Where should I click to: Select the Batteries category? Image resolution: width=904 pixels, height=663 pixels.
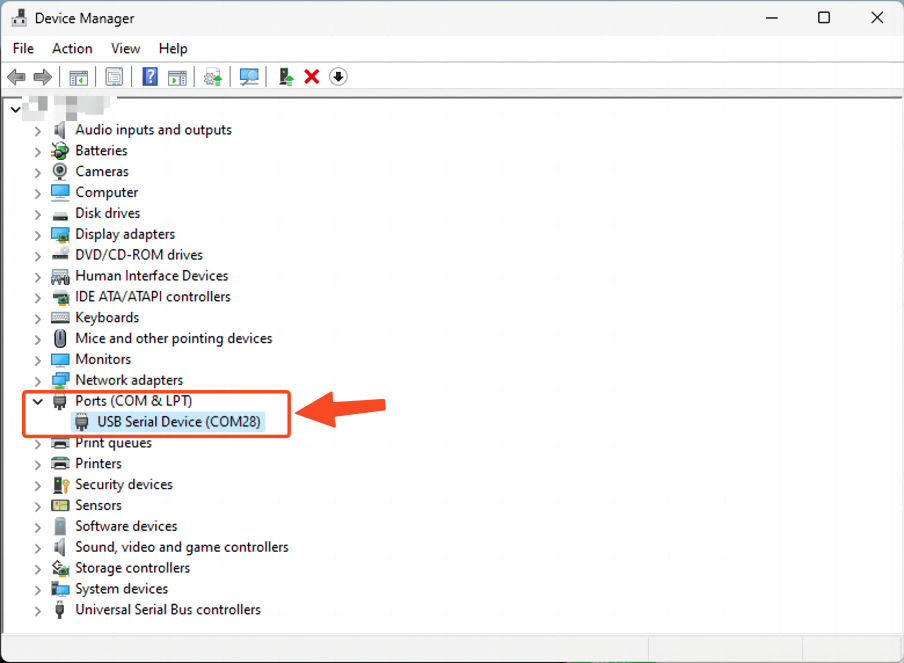point(101,151)
